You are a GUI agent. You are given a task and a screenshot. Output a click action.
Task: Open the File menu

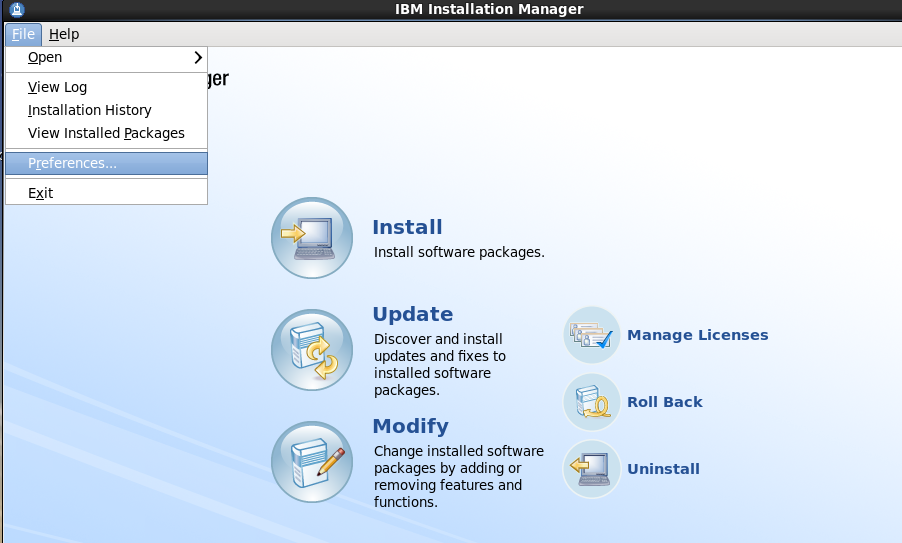[x=23, y=35]
